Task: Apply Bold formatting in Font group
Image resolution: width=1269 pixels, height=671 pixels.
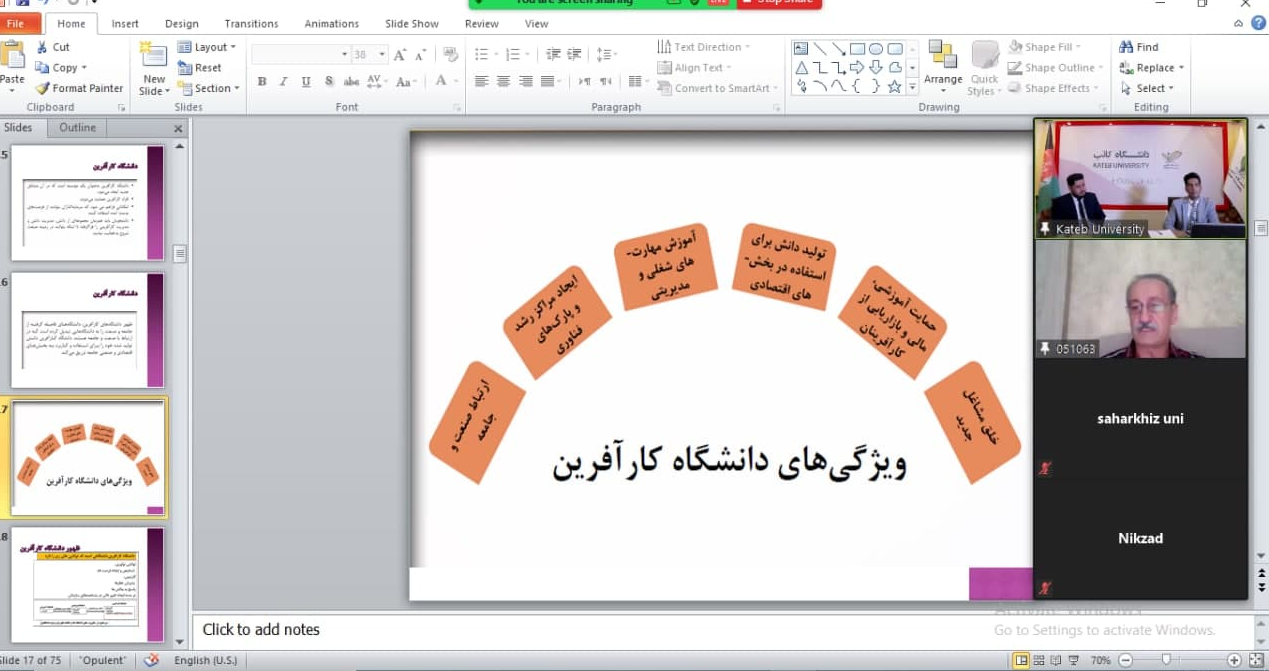Action: click(262, 82)
